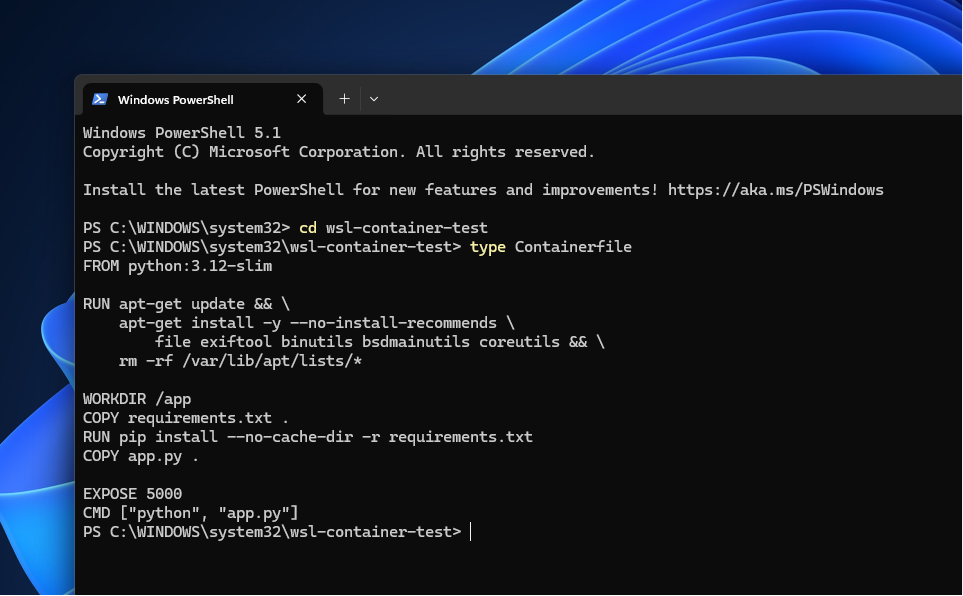Screen dimensions: 963x596
Task: Click the "rm -rf /var/lib/apt/lists/*" line
Action: coord(240,361)
